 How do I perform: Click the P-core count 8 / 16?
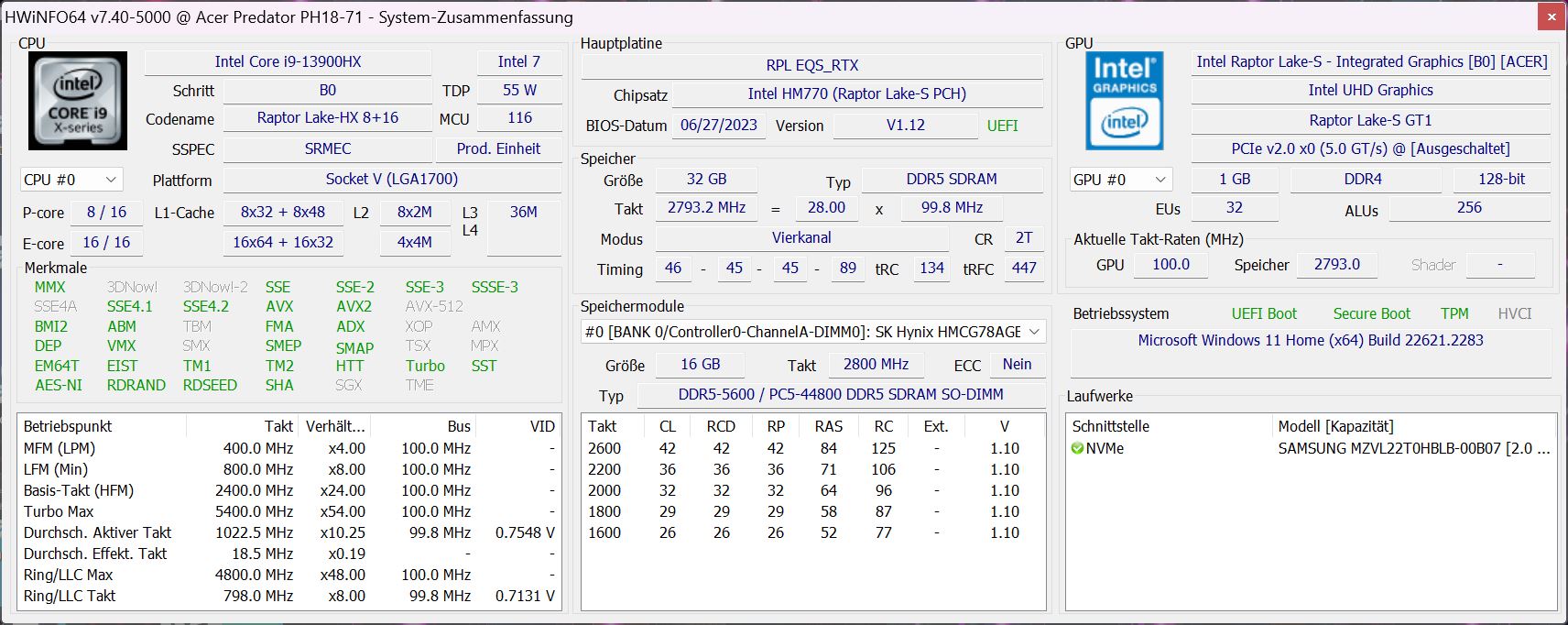tap(106, 213)
